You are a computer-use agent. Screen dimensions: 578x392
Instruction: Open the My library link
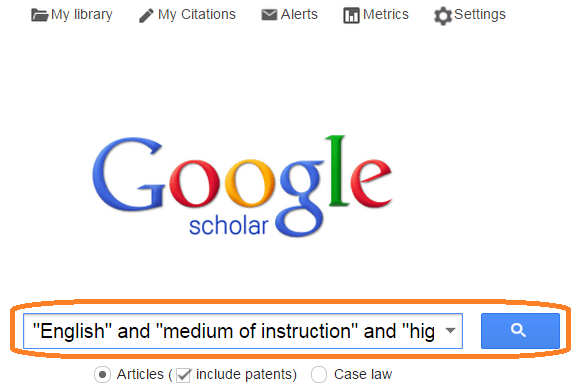tap(81, 14)
